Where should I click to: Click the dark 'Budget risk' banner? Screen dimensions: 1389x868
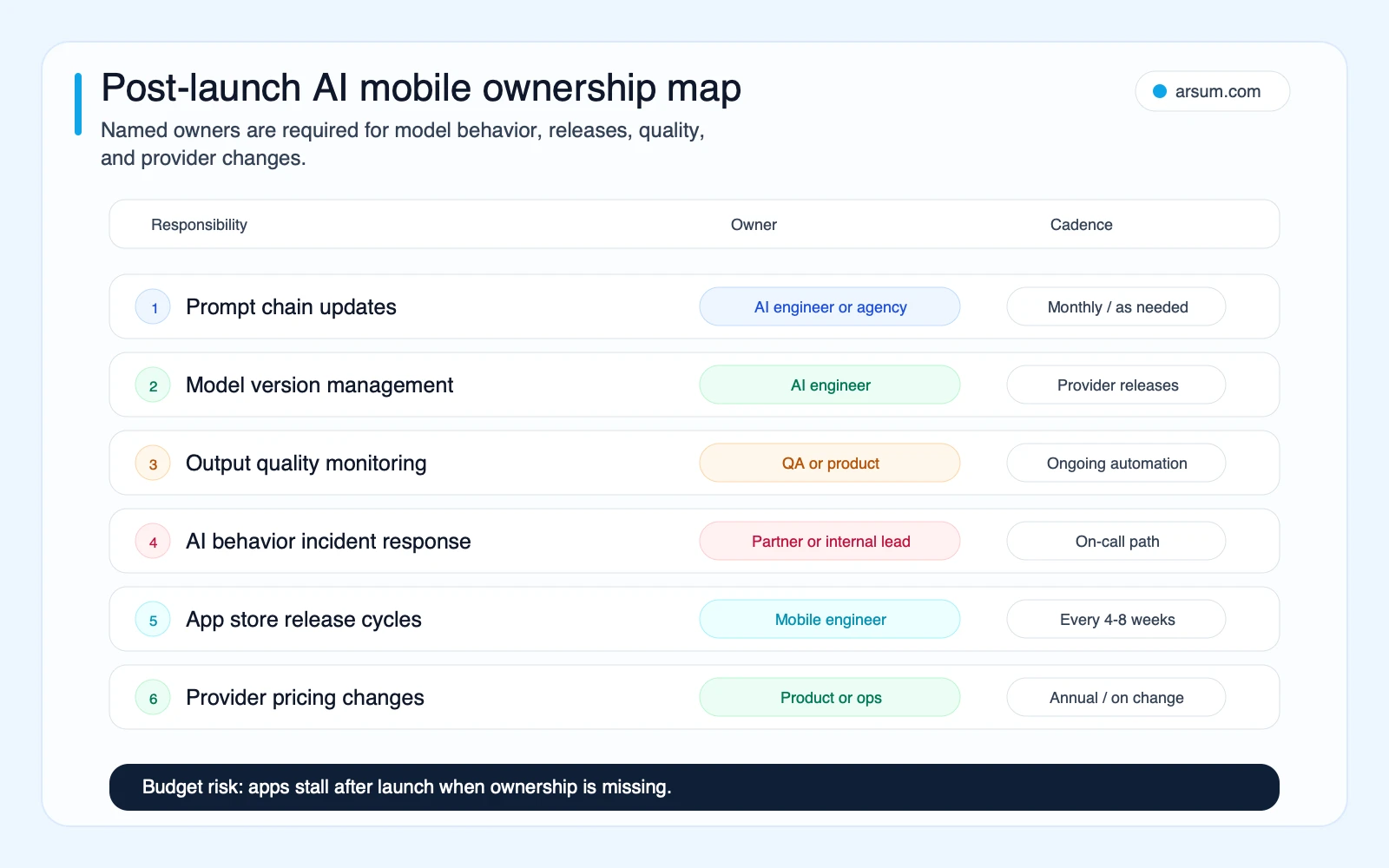(x=694, y=787)
